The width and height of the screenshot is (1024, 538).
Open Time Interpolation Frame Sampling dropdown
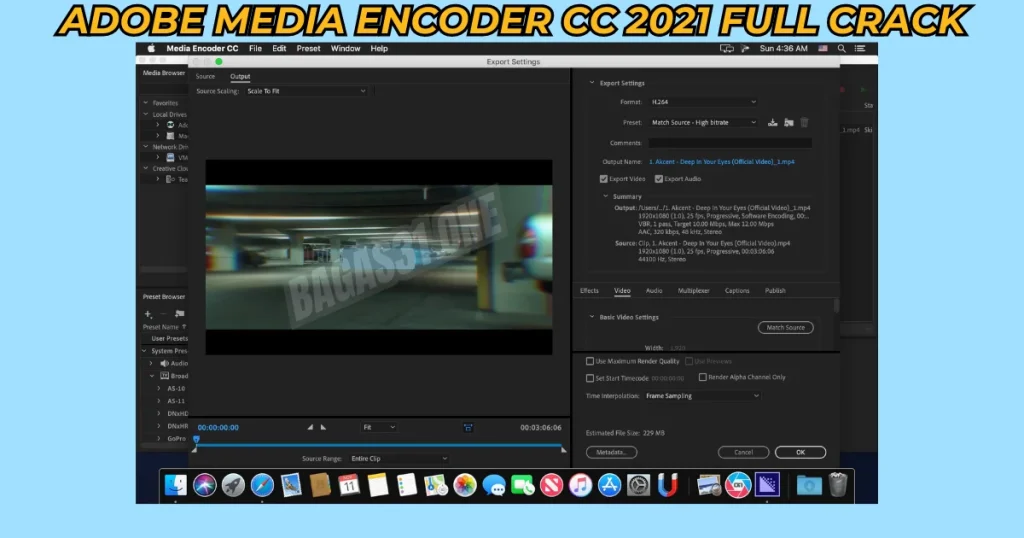click(x=702, y=396)
